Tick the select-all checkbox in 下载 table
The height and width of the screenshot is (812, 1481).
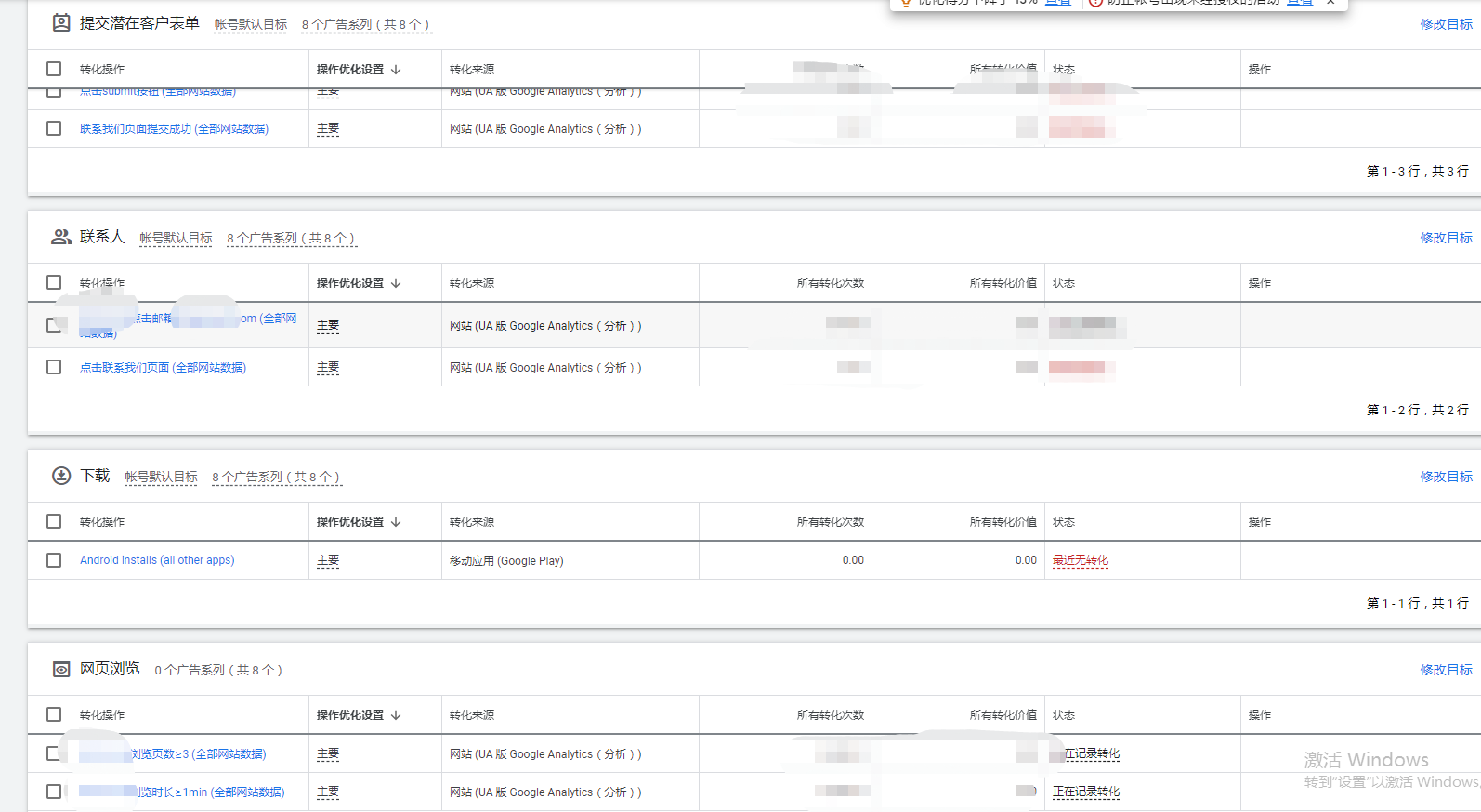click(54, 521)
